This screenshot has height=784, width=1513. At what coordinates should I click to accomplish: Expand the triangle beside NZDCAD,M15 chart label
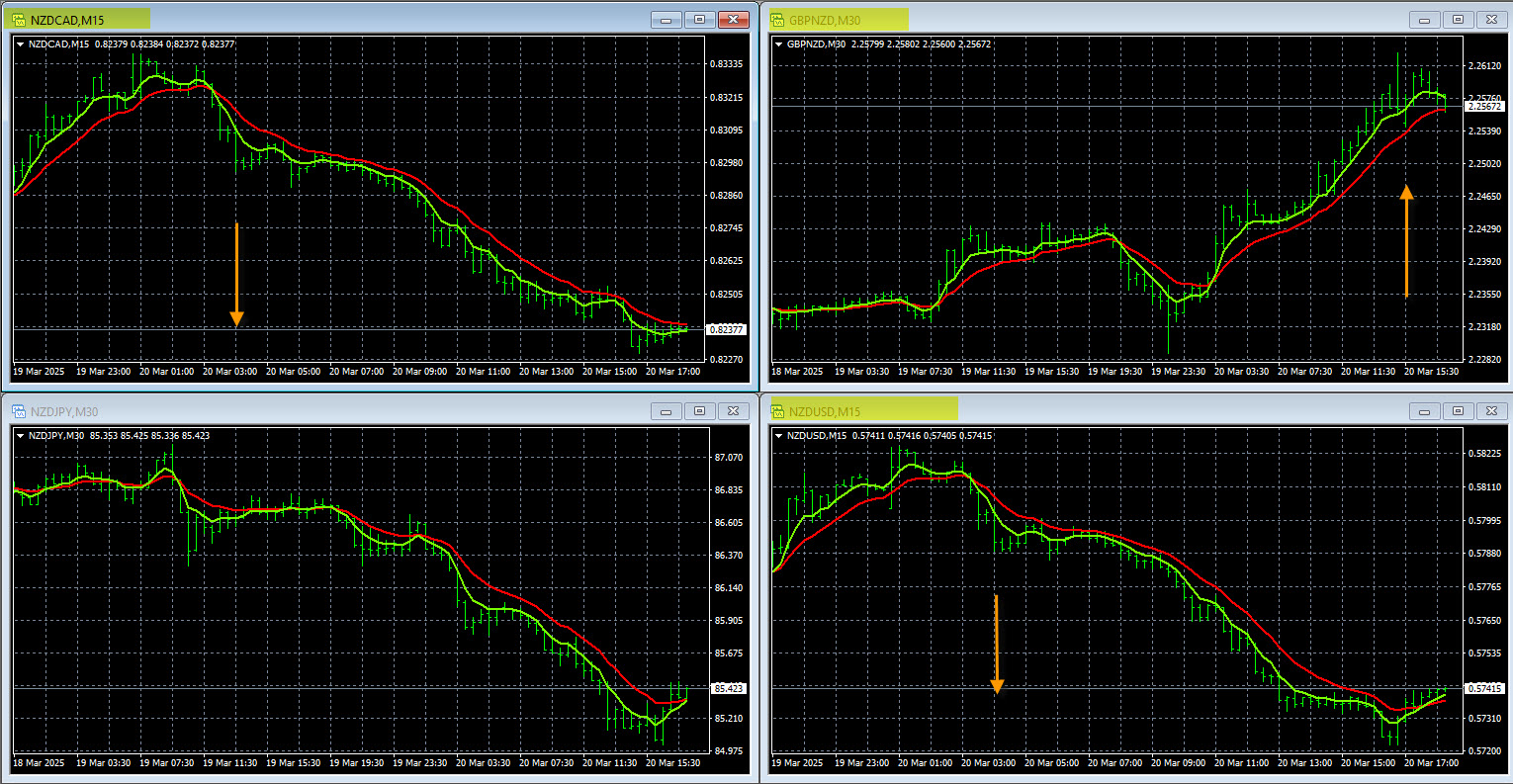pyautogui.click(x=21, y=44)
